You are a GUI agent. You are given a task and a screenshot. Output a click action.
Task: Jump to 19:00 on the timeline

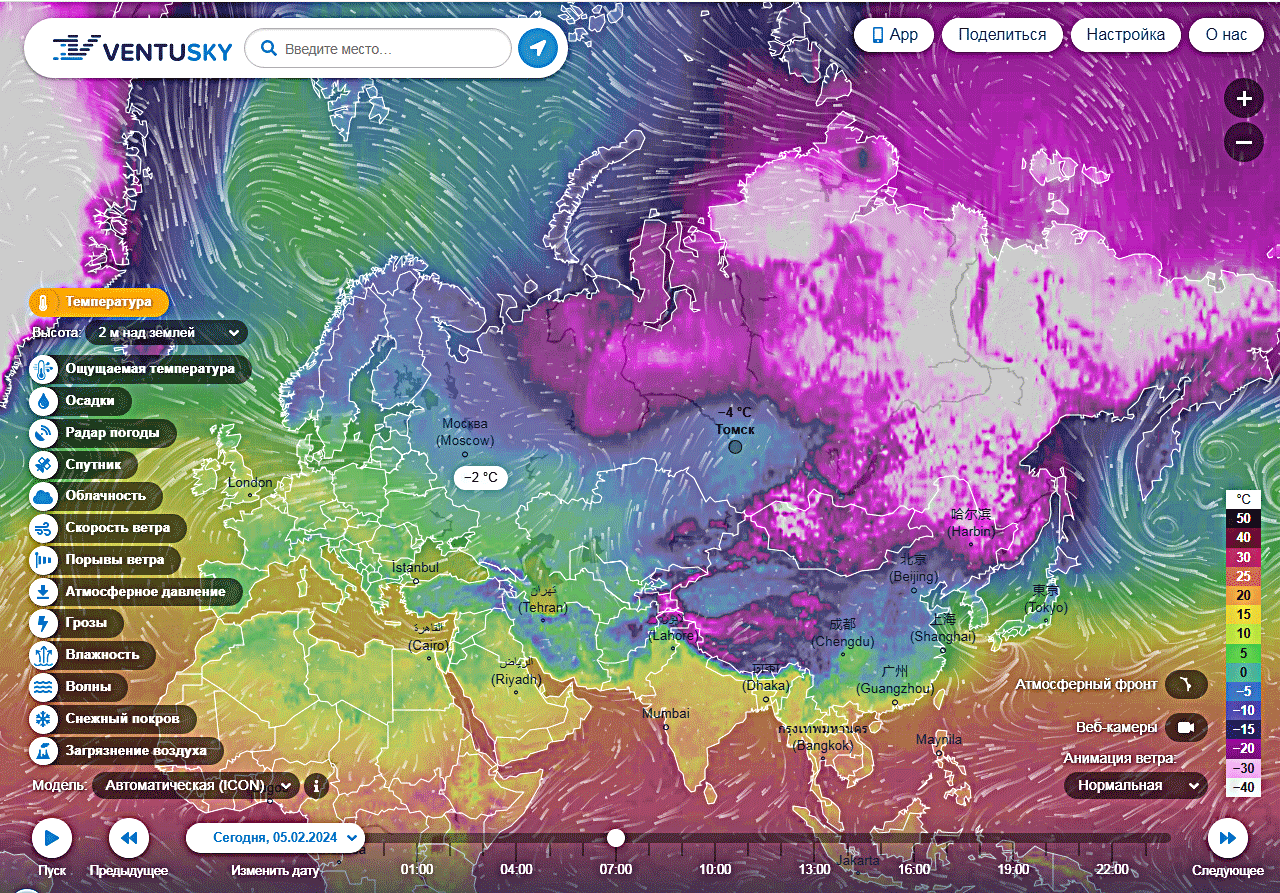1013,869
